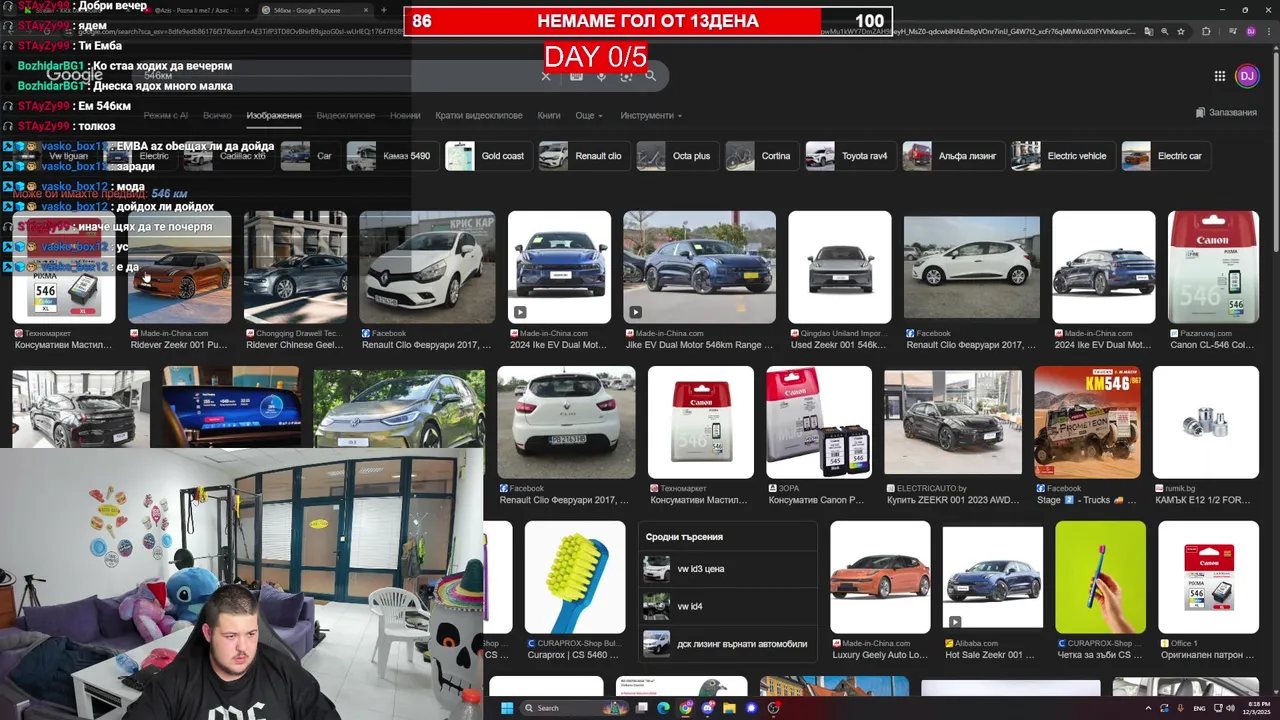
Task: Click the ENG language indicator
Action: pos(1199,708)
